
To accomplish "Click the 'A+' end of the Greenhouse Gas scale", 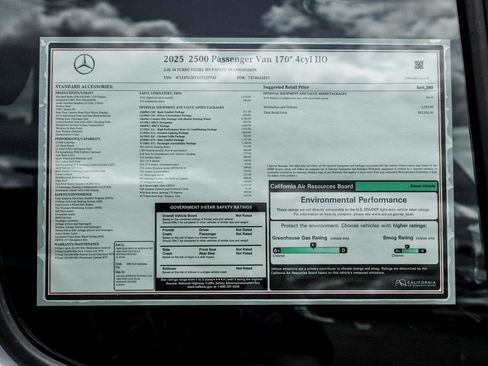I will pos(277,250).
